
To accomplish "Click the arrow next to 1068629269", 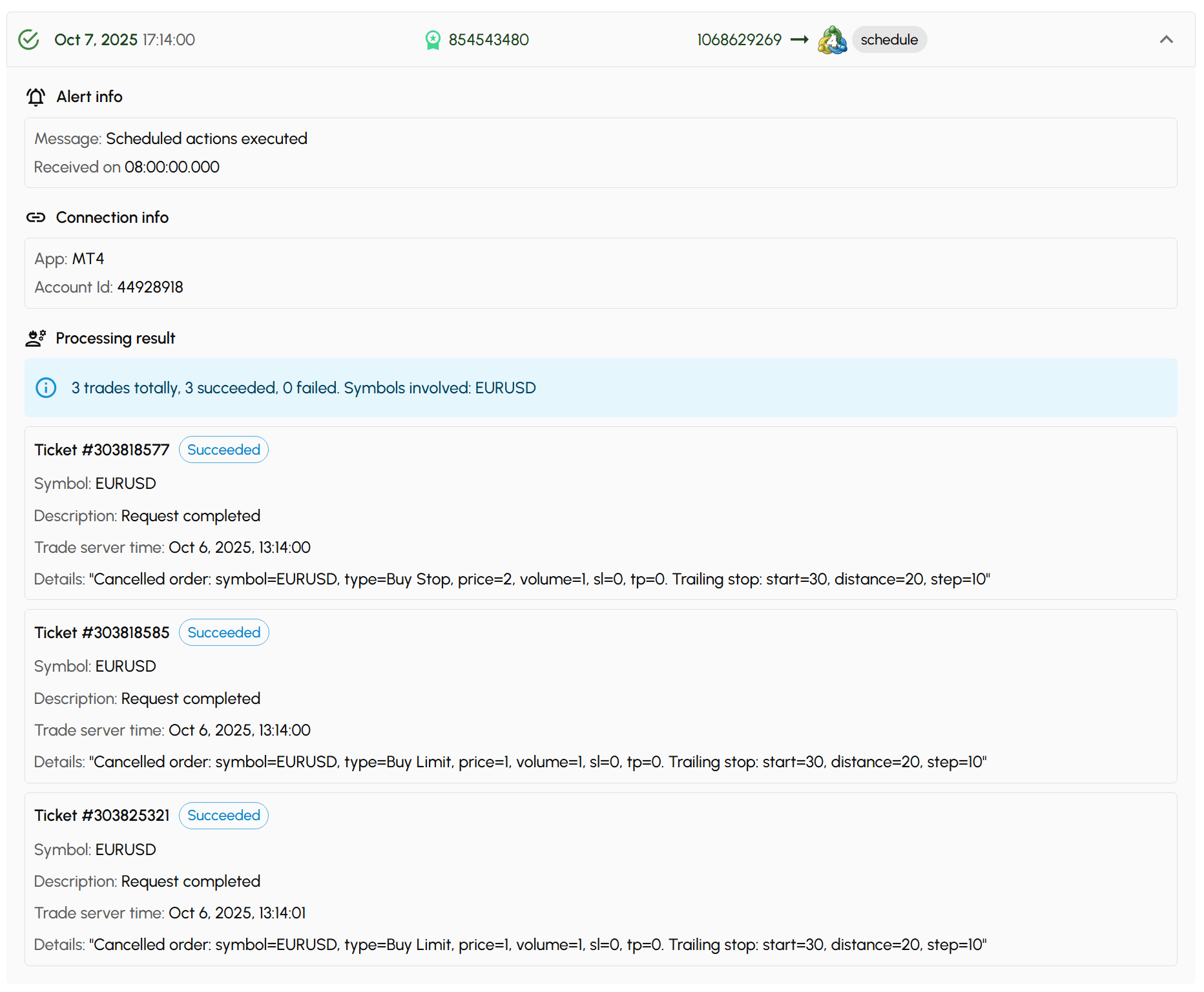I will tap(800, 39).
